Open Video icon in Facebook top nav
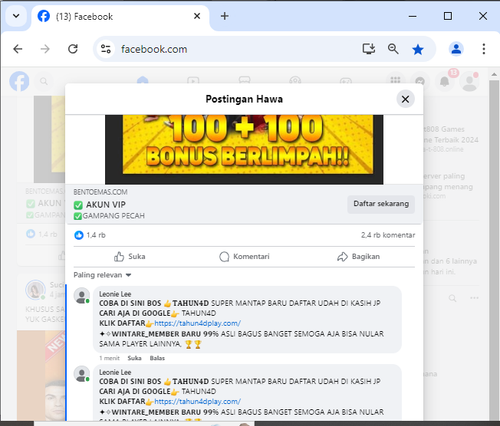Viewport: 500px width, 426px height. point(193,80)
